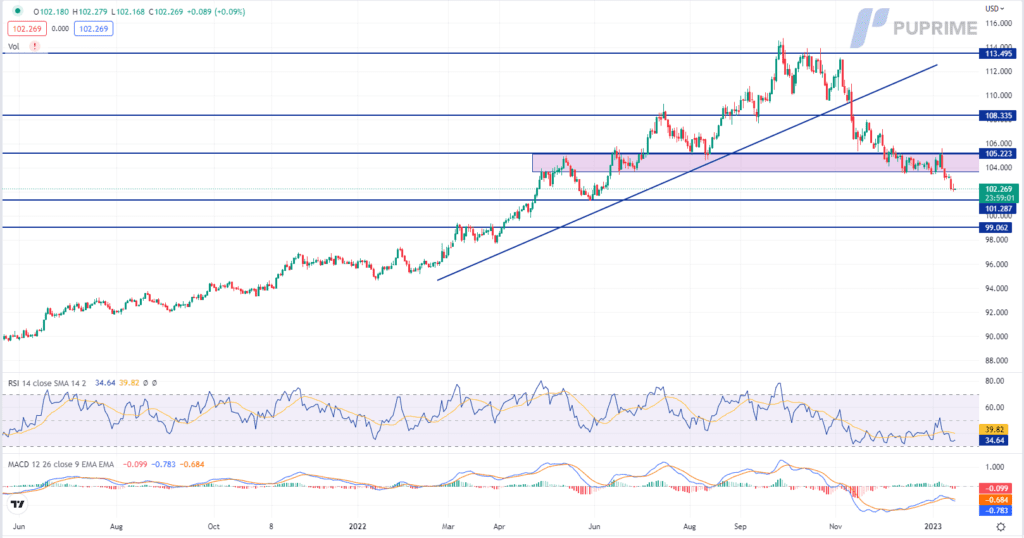Click the Oct label on the time axis
Image resolution: width=1024 pixels, height=538 pixels.
tap(214, 526)
